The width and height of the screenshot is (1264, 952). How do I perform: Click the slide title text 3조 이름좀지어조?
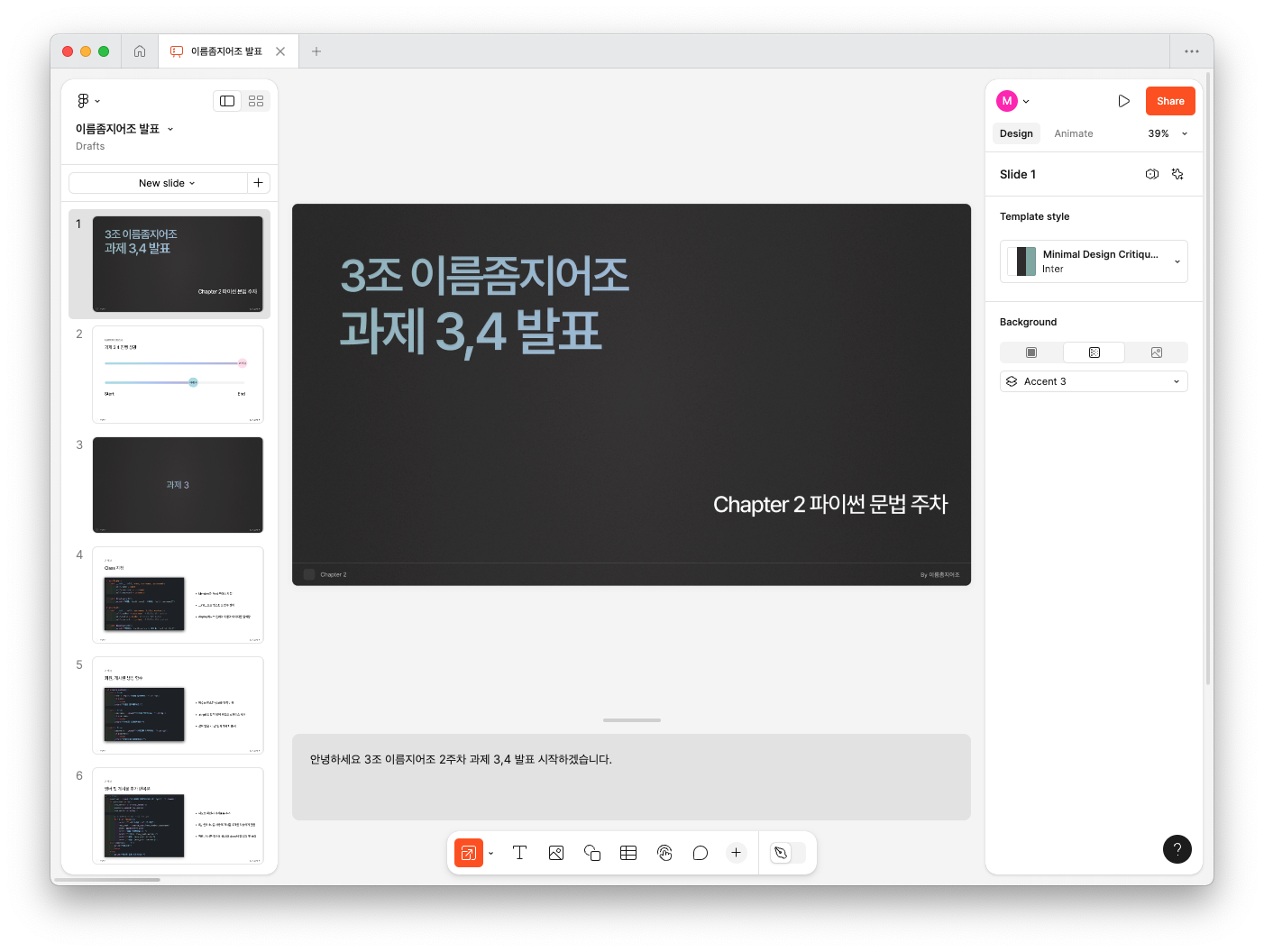[485, 275]
